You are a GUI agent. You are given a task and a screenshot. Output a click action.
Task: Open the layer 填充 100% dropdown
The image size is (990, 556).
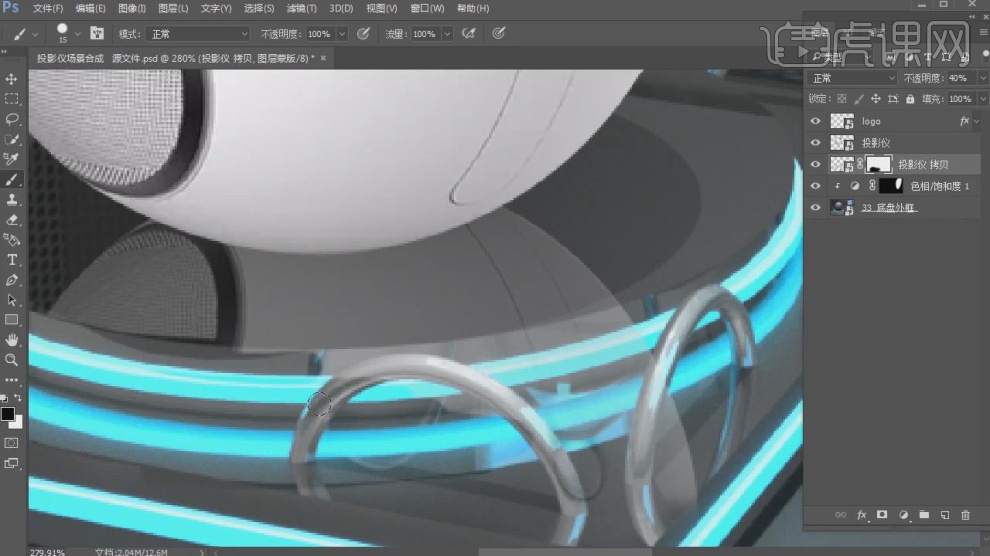tap(983, 99)
